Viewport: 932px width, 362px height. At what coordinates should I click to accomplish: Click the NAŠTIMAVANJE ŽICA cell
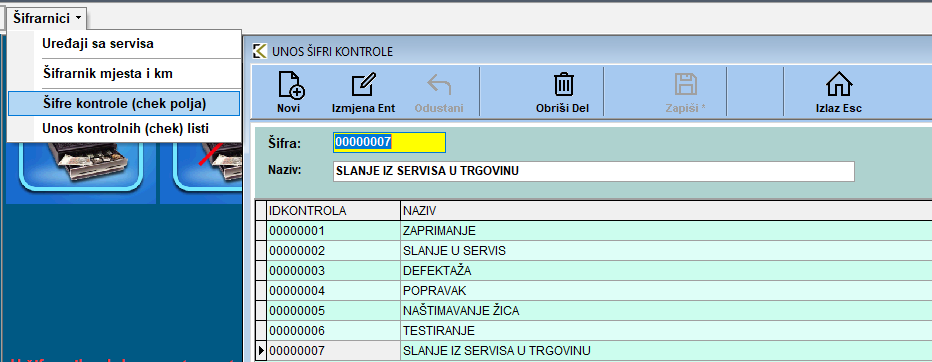(666, 311)
